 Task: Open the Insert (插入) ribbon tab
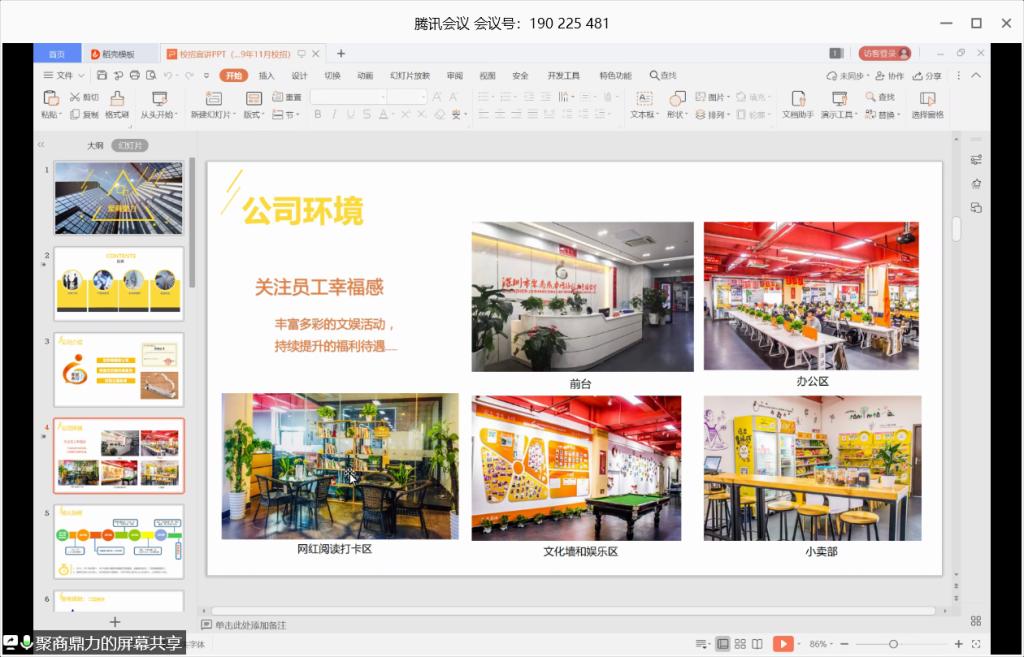click(x=266, y=75)
